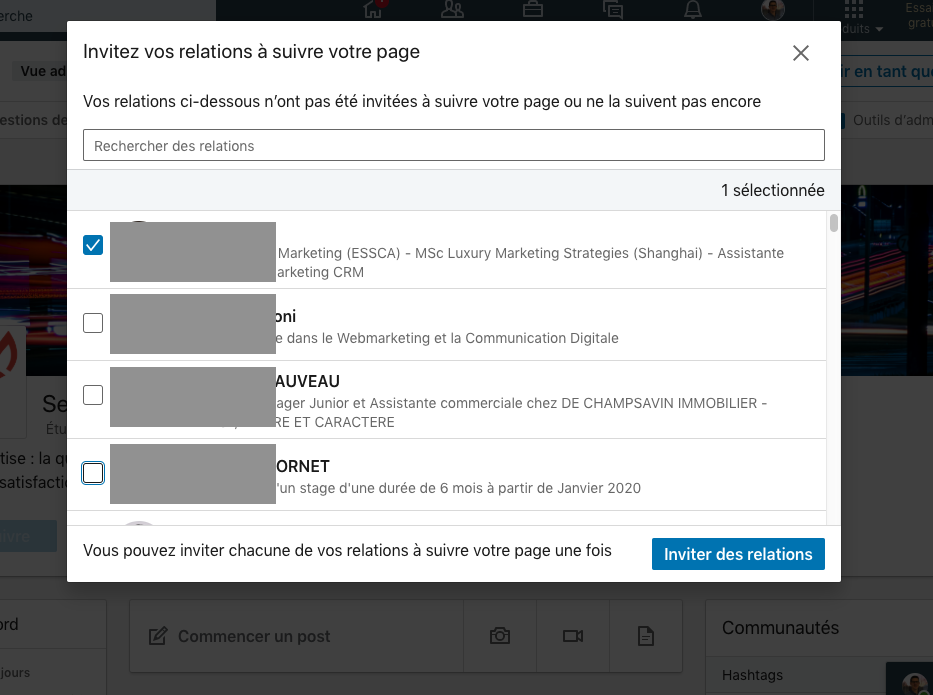
Task: Open the Messaging icon
Action: [613, 10]
